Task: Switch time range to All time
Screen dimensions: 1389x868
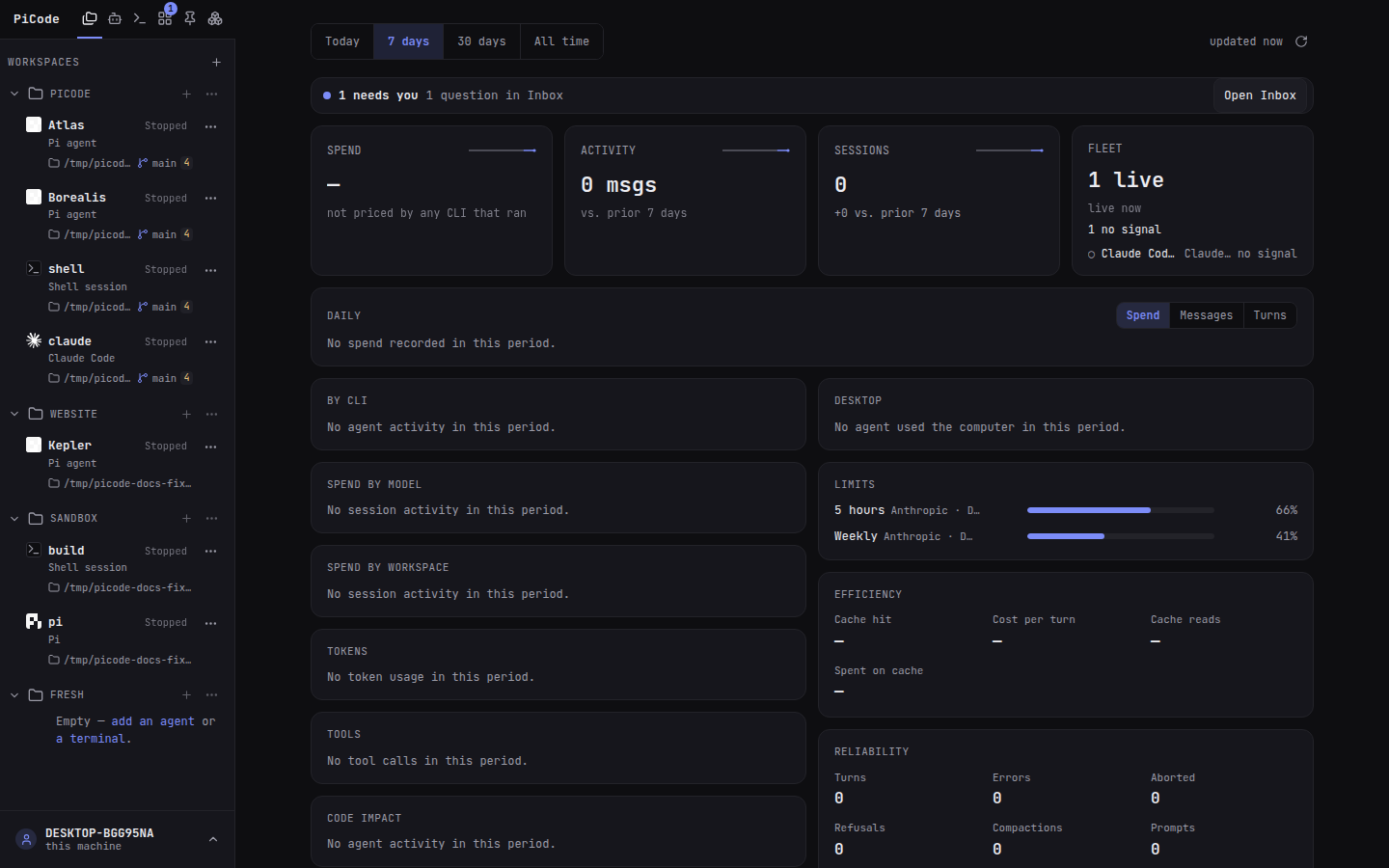Action: [x=561, y=41]
